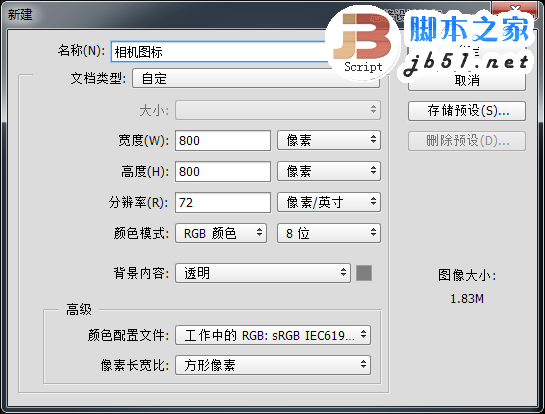Viewport: 545px width, 414px height.
Task: Open the width unit dropdown 像素
Action: click(x=329, y=140)
